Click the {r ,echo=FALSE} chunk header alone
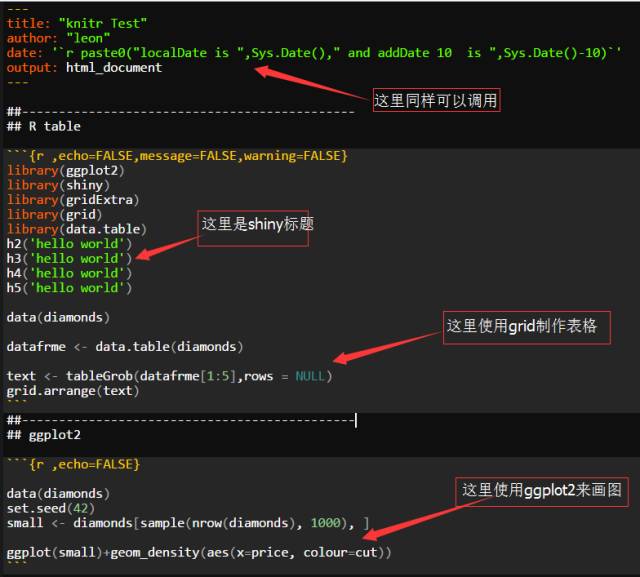The height and width of the screenshot is (577, 640). point(73,464)
